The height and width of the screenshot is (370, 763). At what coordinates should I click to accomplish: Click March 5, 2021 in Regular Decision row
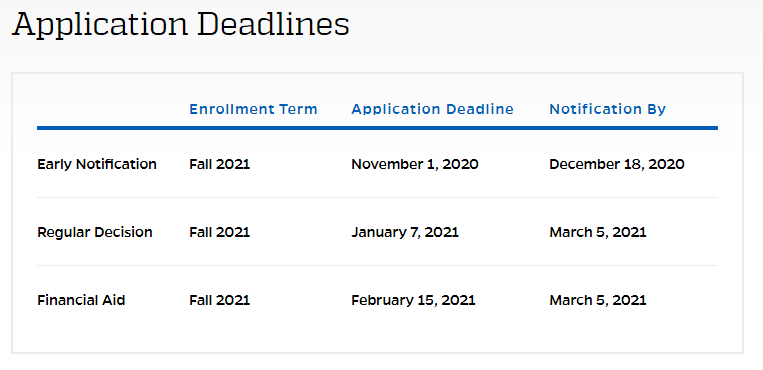tap(598, 233)
